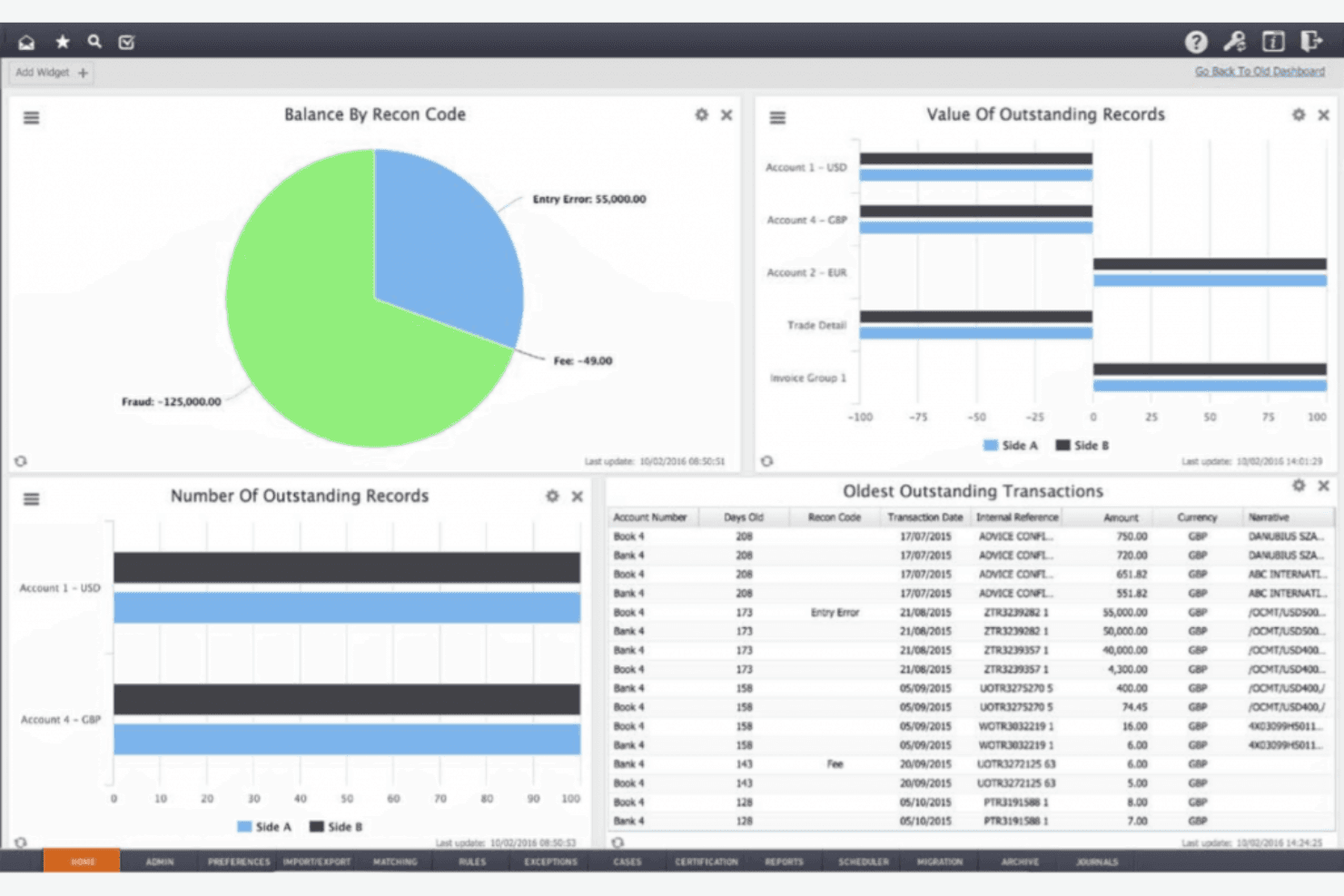Open the EXCEPTIONS tab
The height and width of the screenshot is (896, 1344).
(x=550, y=862)
